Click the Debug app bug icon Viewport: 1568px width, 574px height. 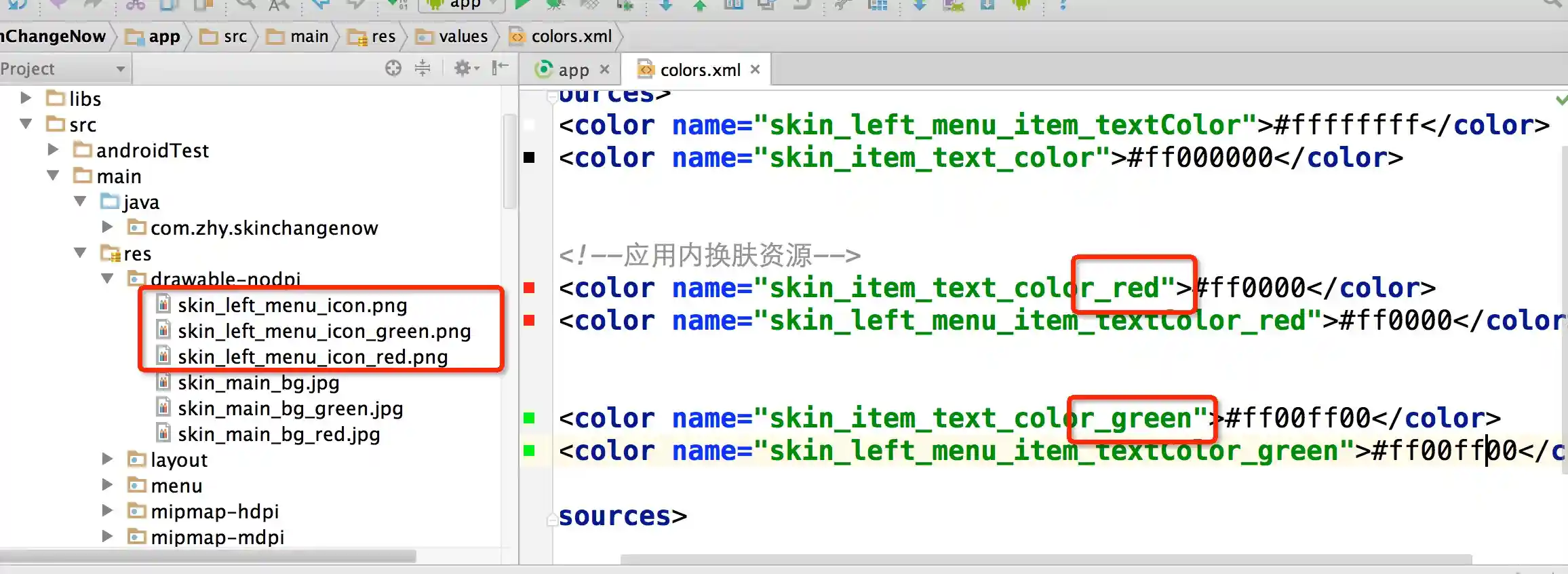pos(555,4)
